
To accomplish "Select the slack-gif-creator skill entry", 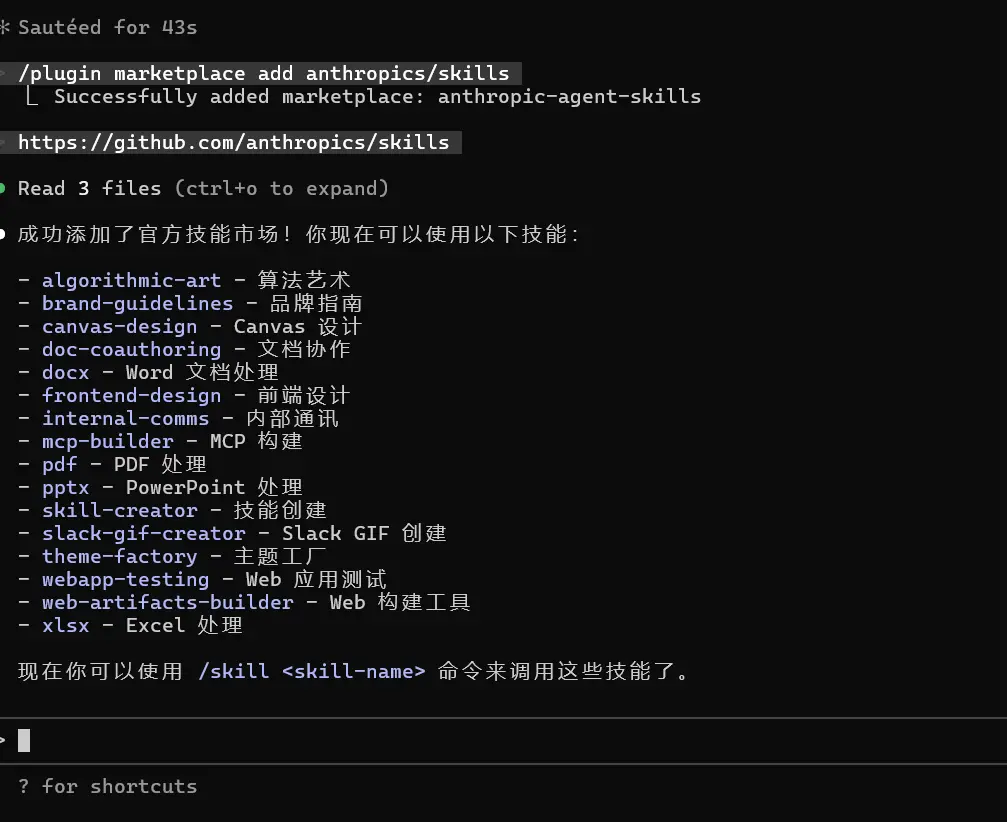I will pyautogui.click(x=143, y=533).
